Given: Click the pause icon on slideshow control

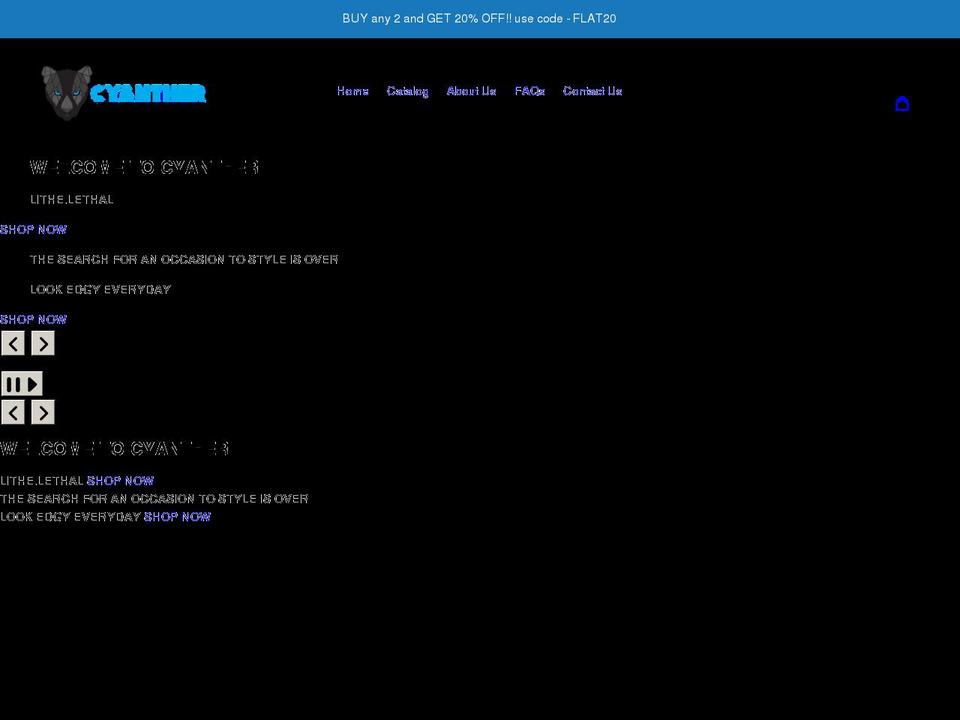Looking at the screenshot, I should (14, 384).
